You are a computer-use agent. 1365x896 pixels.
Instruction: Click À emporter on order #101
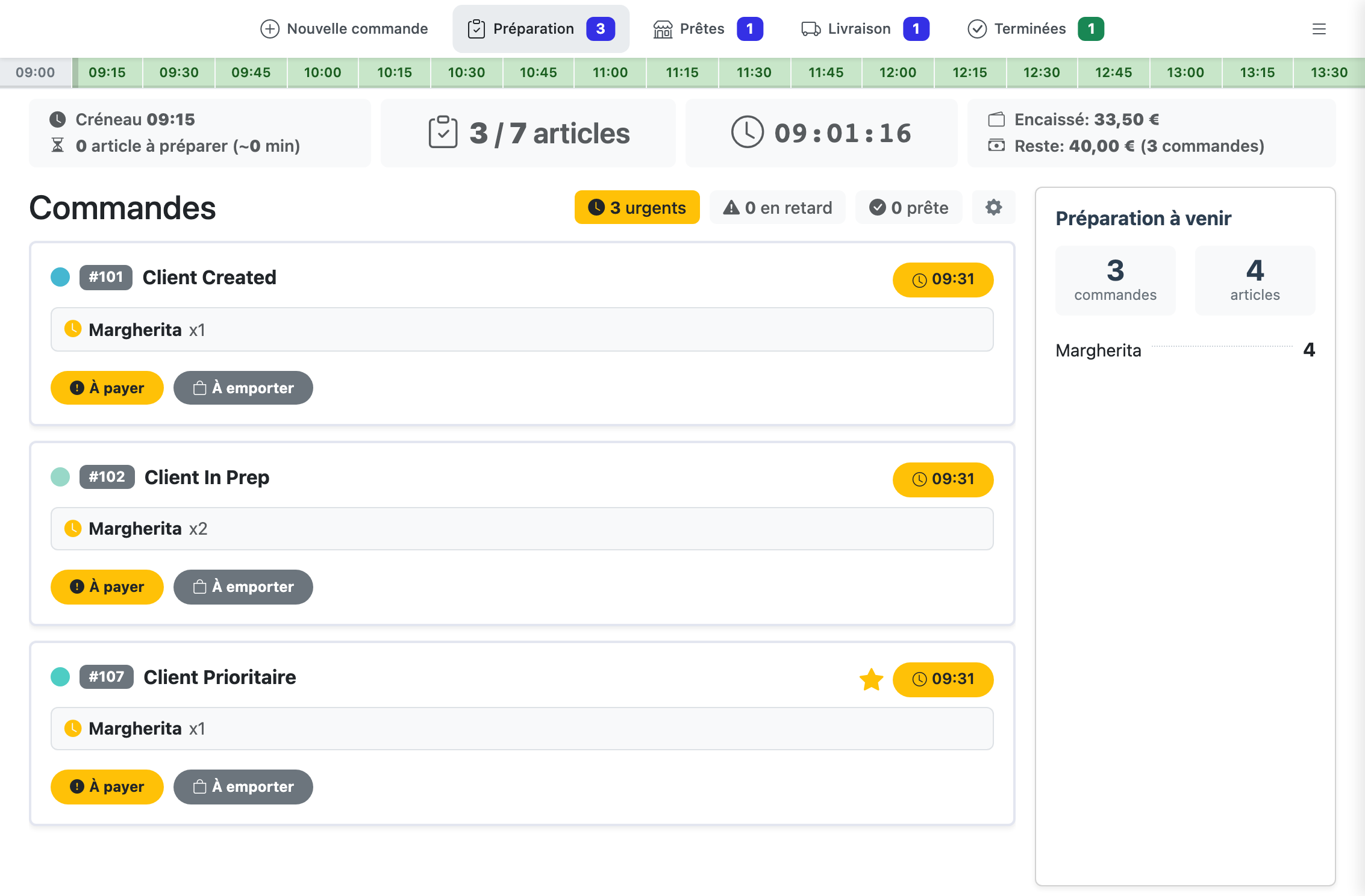(243, 388)
